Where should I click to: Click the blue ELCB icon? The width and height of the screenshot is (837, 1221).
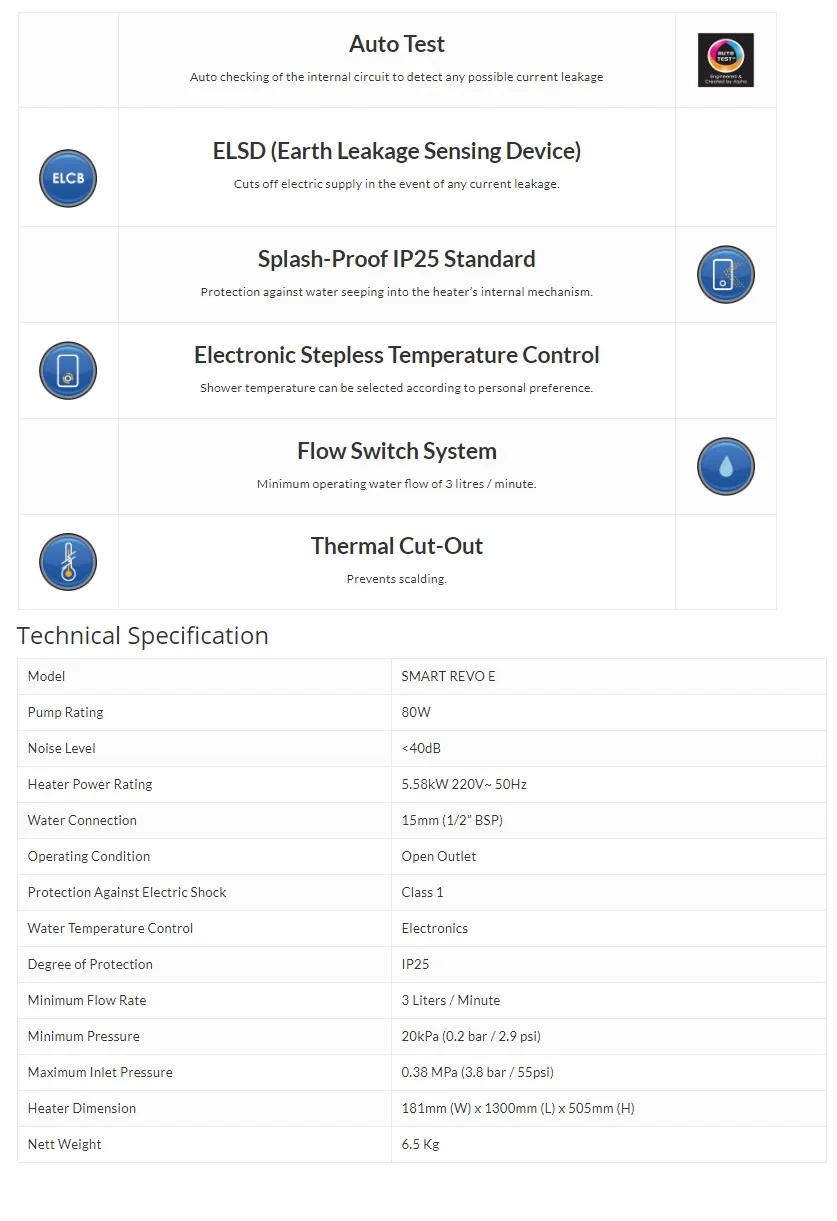(x=68, y=178)
